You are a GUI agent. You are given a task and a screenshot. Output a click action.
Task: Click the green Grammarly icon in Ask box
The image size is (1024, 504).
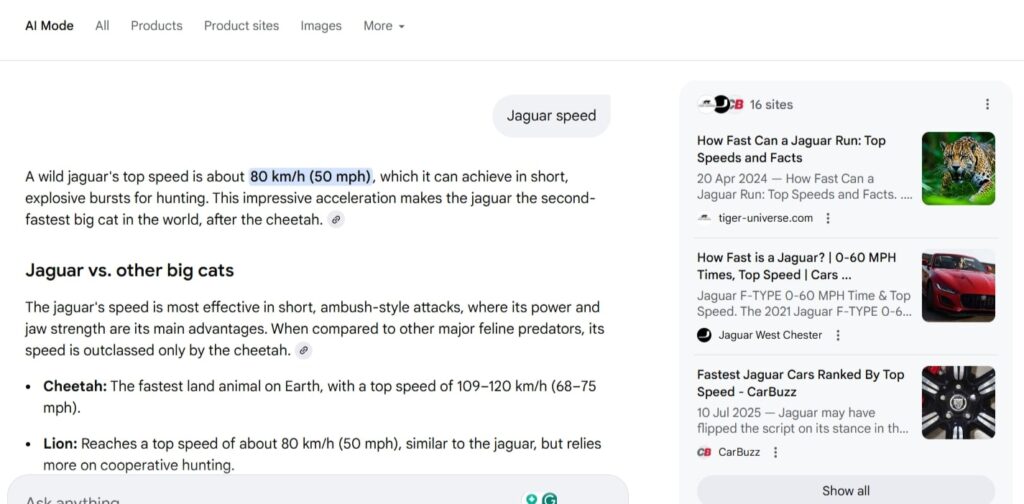(550, 499)
